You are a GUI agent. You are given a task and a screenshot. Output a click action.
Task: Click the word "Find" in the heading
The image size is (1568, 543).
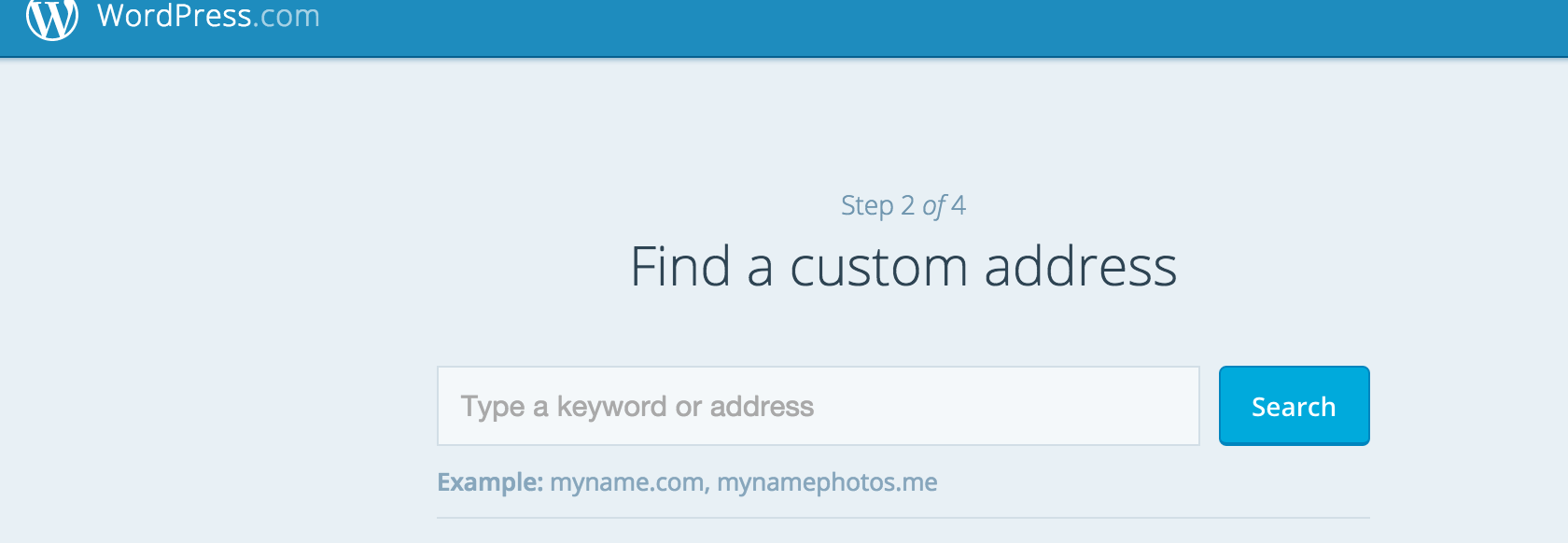pos(680,268)
